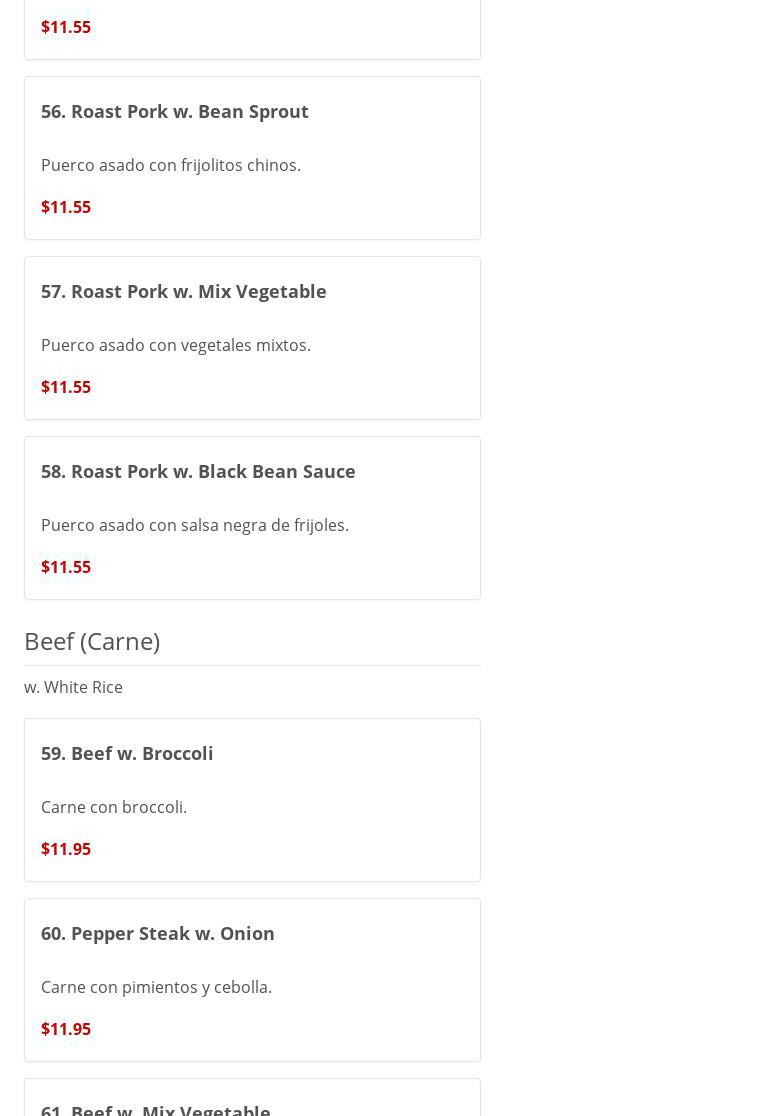Click the $11.95 price of Pepper Steak
The image size is (770, 1116).
pos(66,1029)
